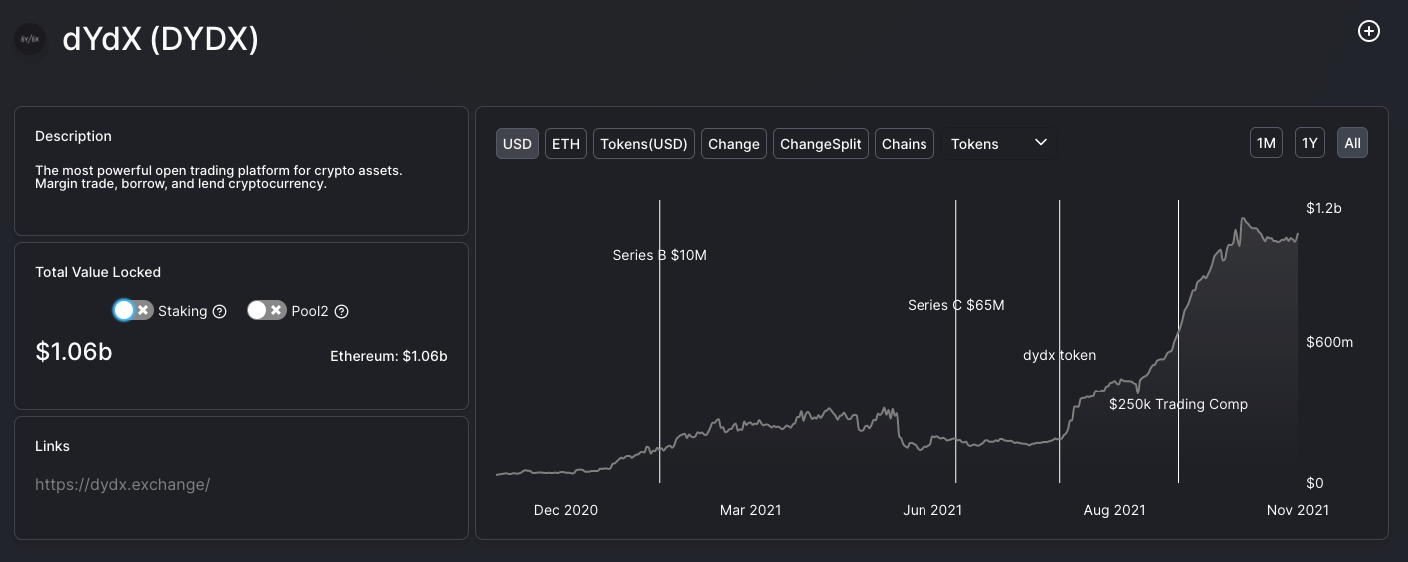This screenshot has width=1408, height=562.
Task: Switch chart to ETH view
Action: 566,143
